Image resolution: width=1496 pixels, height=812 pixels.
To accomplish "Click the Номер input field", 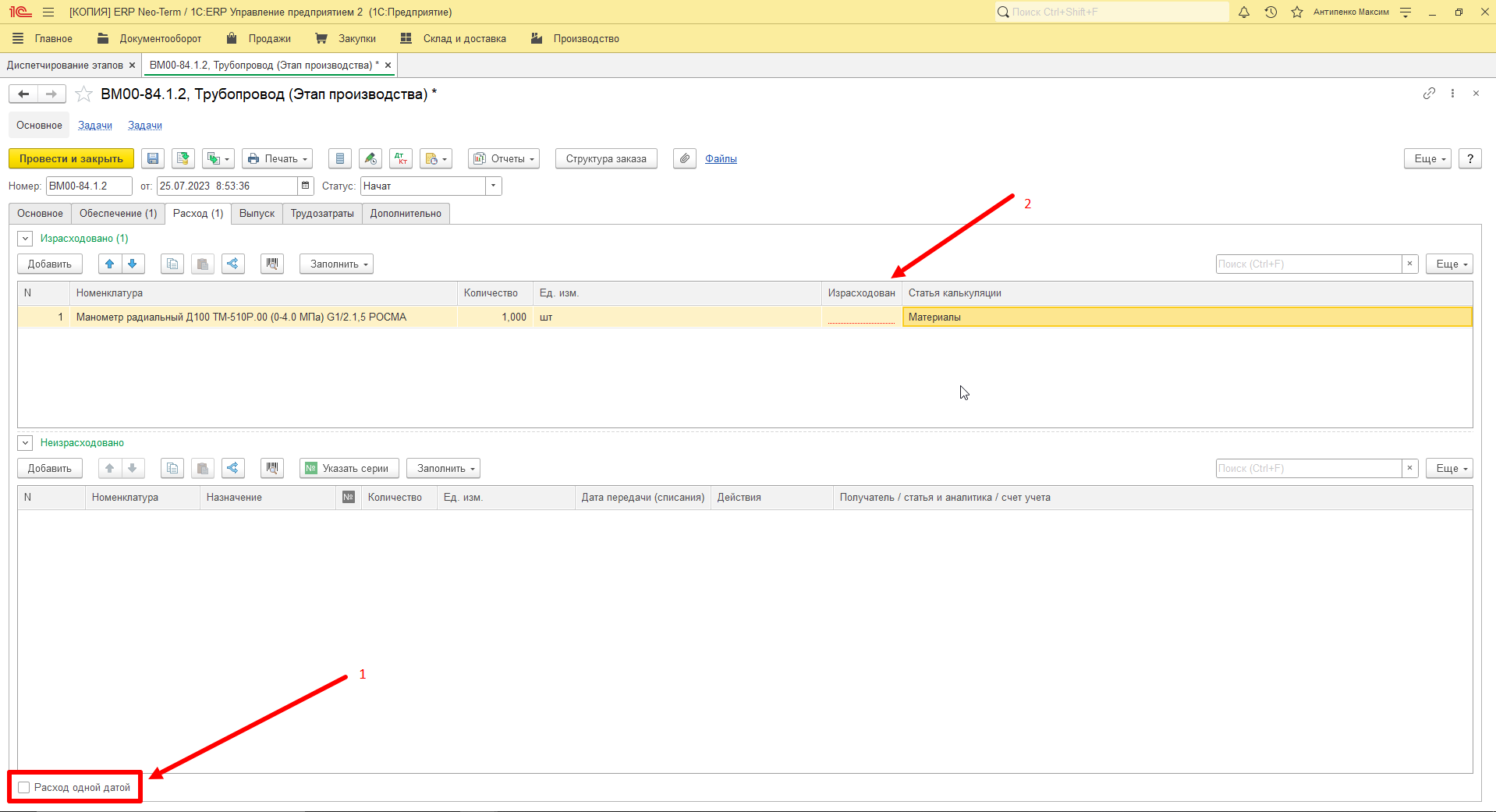I will pos(89,186).
